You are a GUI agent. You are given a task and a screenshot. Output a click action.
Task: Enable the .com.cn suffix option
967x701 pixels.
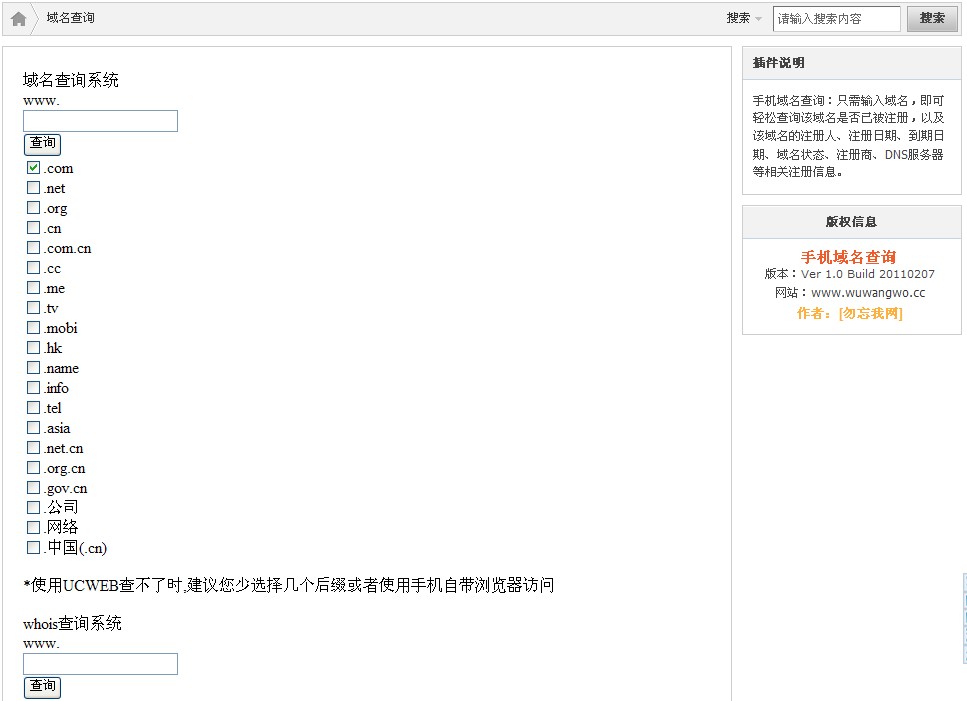point(32,248)
